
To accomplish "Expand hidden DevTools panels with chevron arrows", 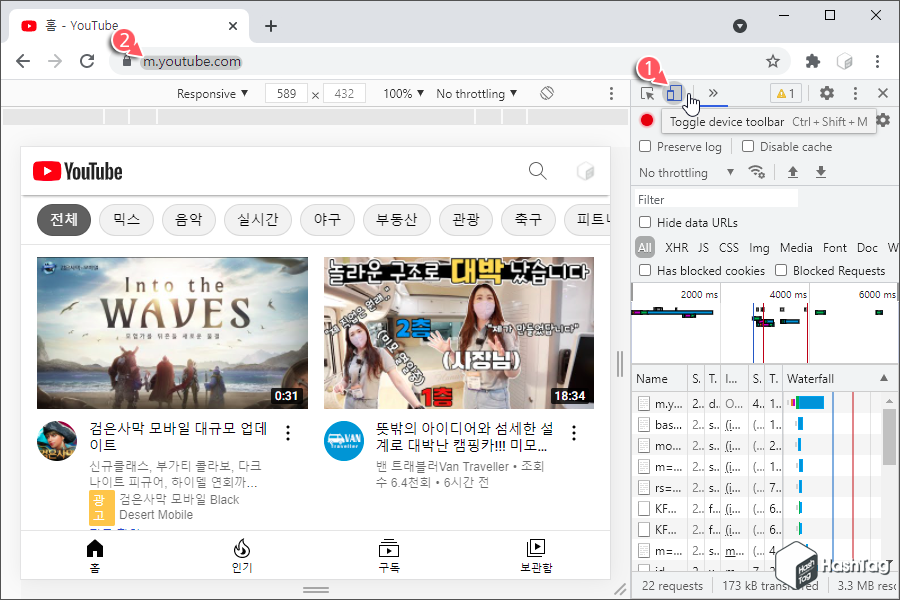I will click(712, 92).
